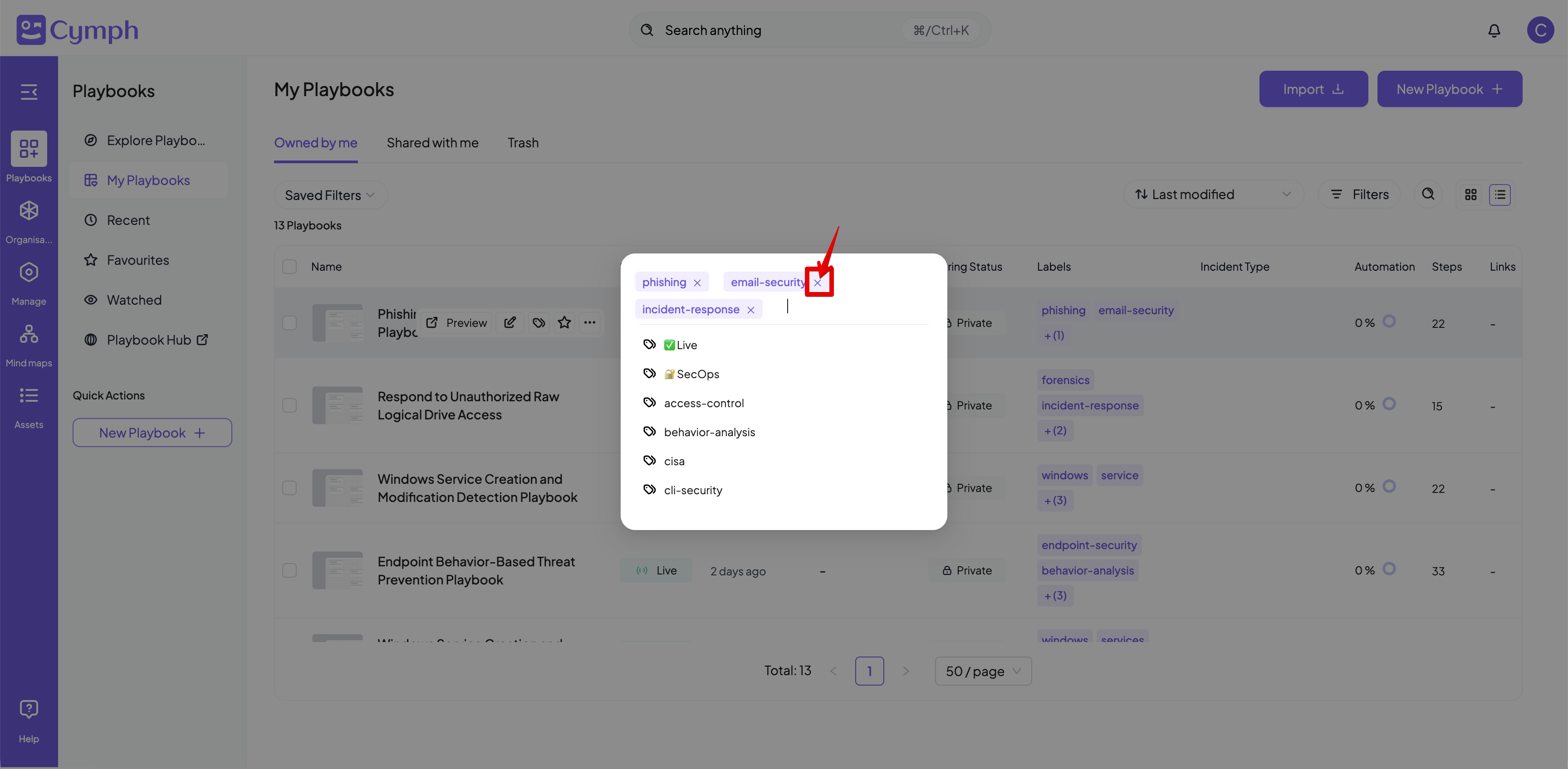The image size is (1568, 769).
Task: Remove the phishing label tag
Action: 697,282
